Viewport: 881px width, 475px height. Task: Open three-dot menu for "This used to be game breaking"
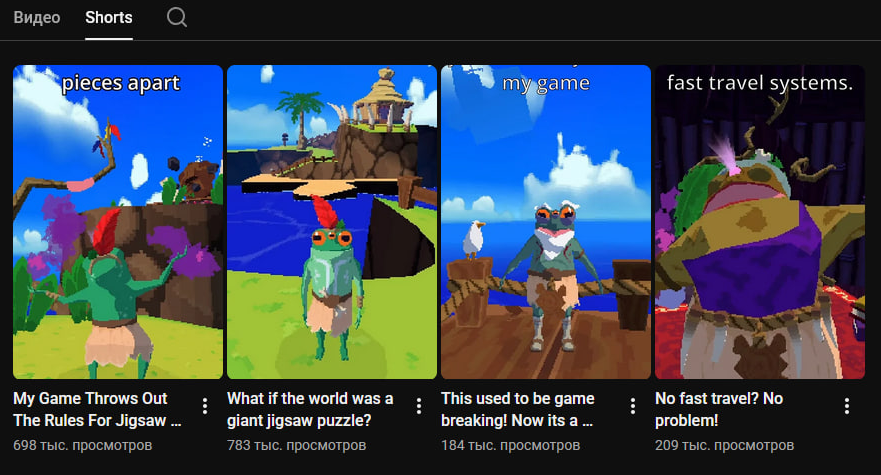pyautogui.click(x=633, y=406)
